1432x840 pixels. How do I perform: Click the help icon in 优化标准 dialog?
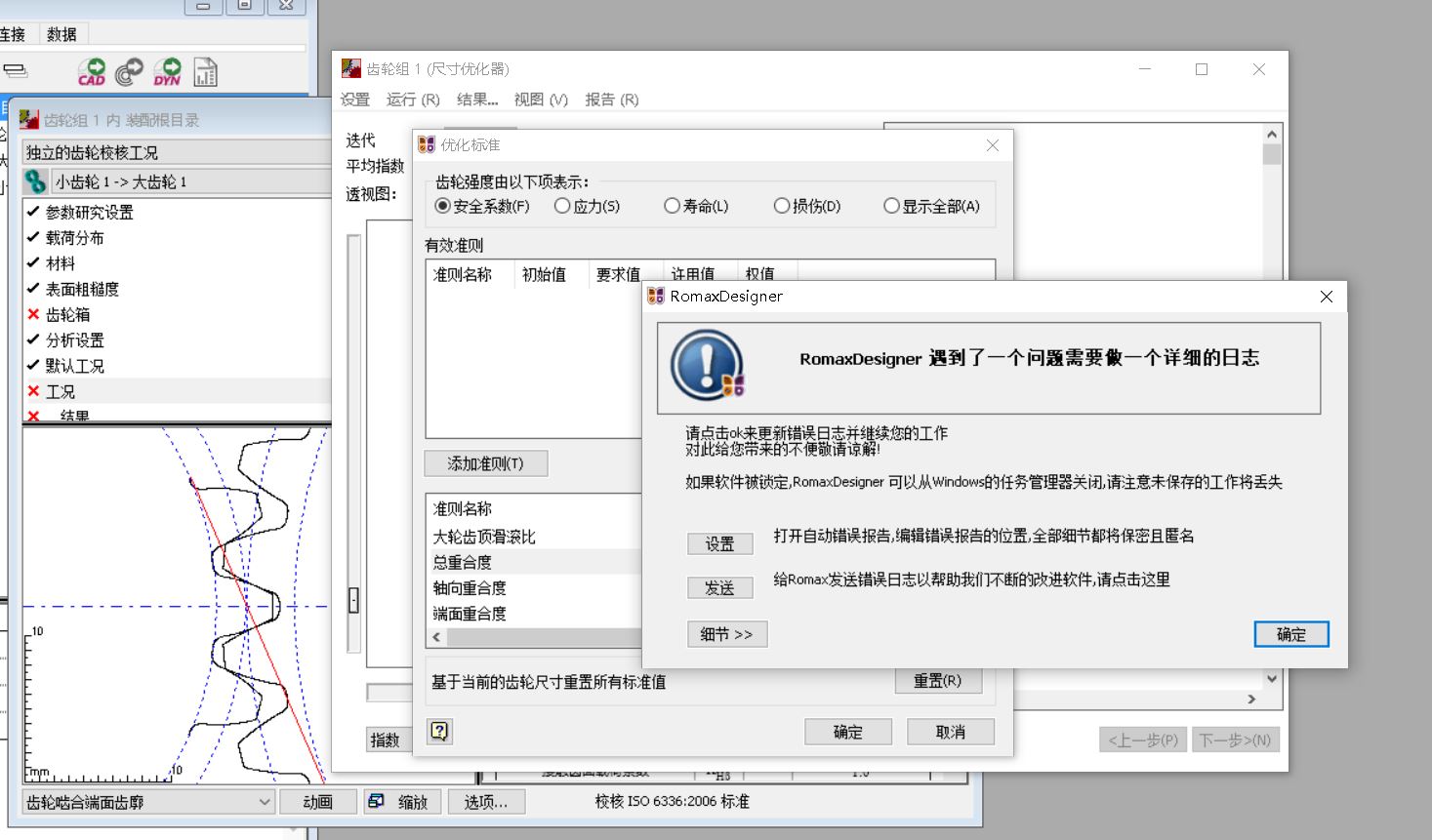tap(439, 731)
